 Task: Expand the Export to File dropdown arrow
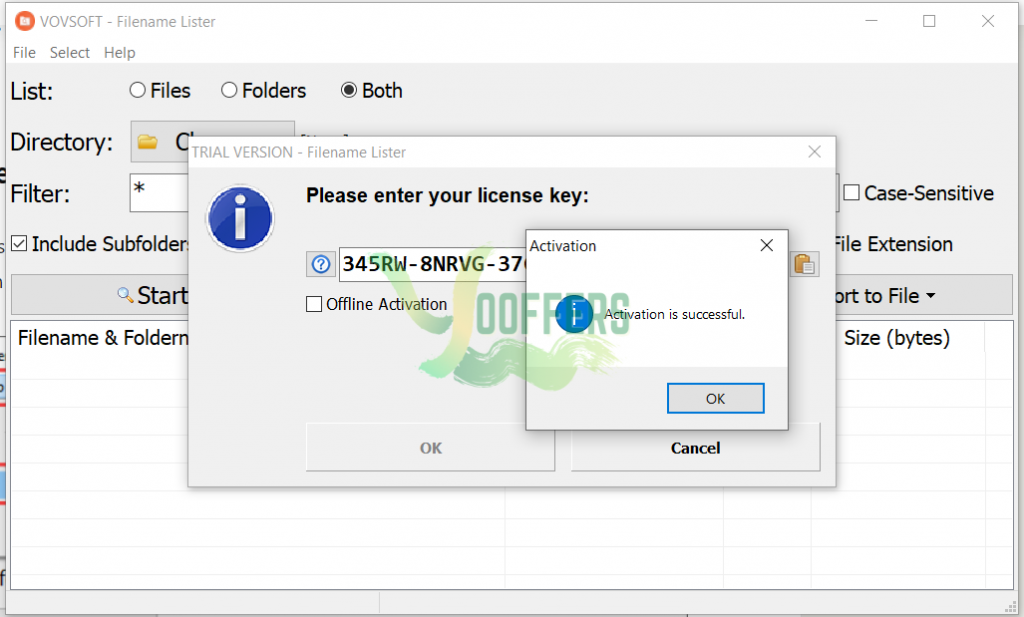(931, 296)
